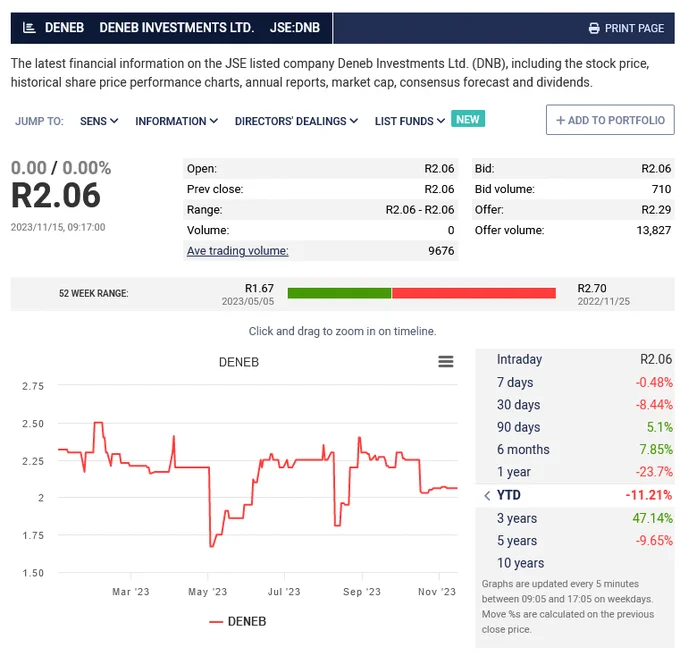Click the NEW badge next to List Funds
The width and height of the screenshot is (680, 656).
tap(468, 119)
